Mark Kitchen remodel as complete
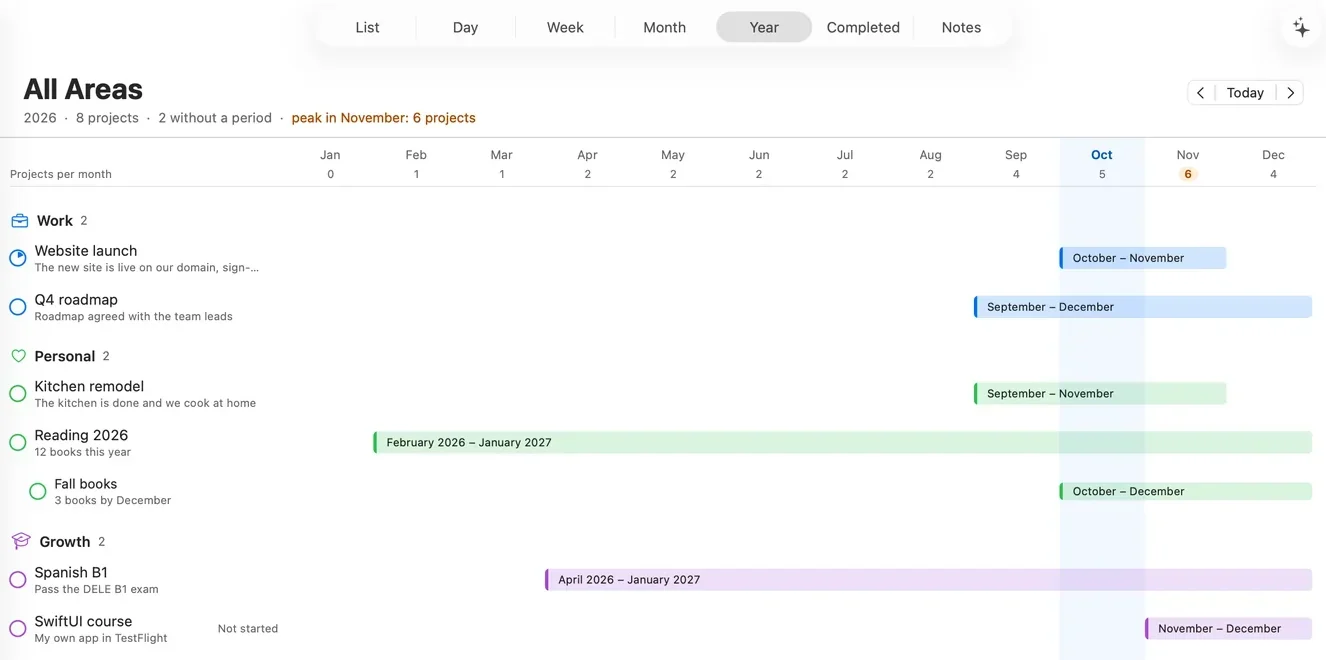Image resolution: width=1326 pixels, height=660 pixels. (x=18, y=394)
